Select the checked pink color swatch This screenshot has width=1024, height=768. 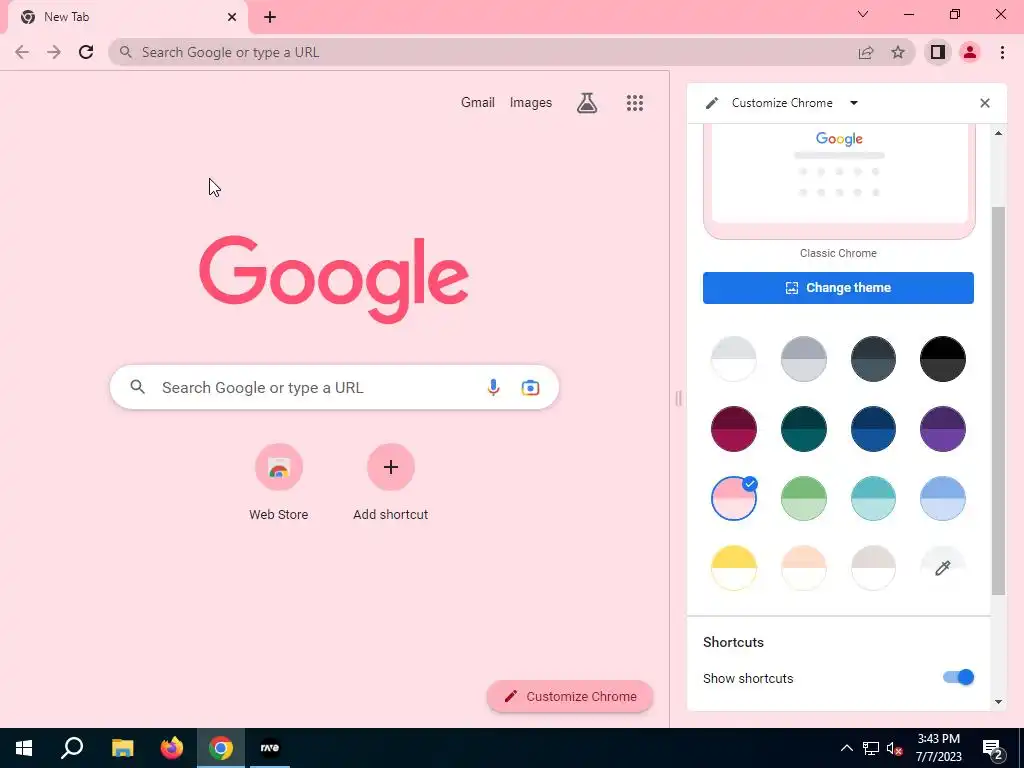coord(733,498)
